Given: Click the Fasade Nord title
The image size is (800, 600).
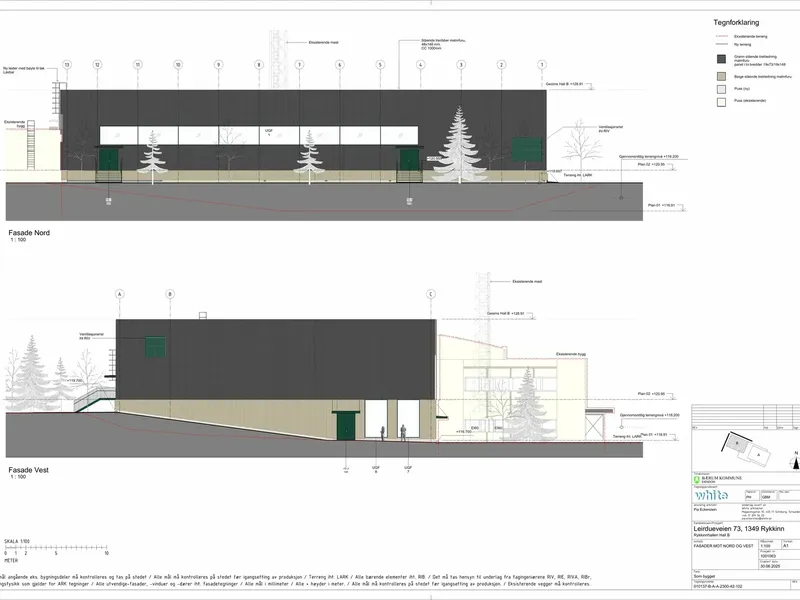Looking at the screenshot, I should click(29, 233).
